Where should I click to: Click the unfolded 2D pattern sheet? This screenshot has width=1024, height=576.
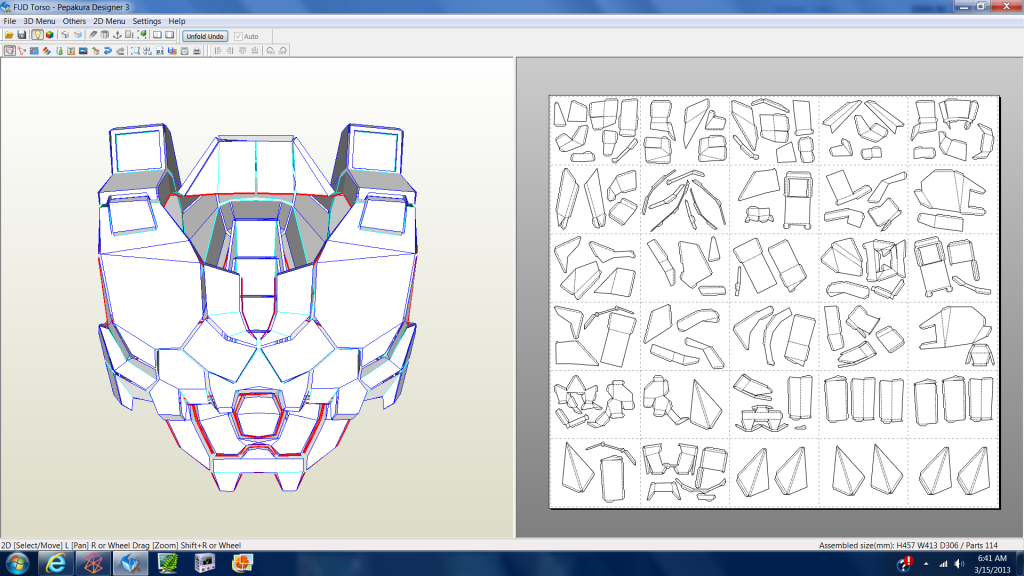(x=775, y=302)
